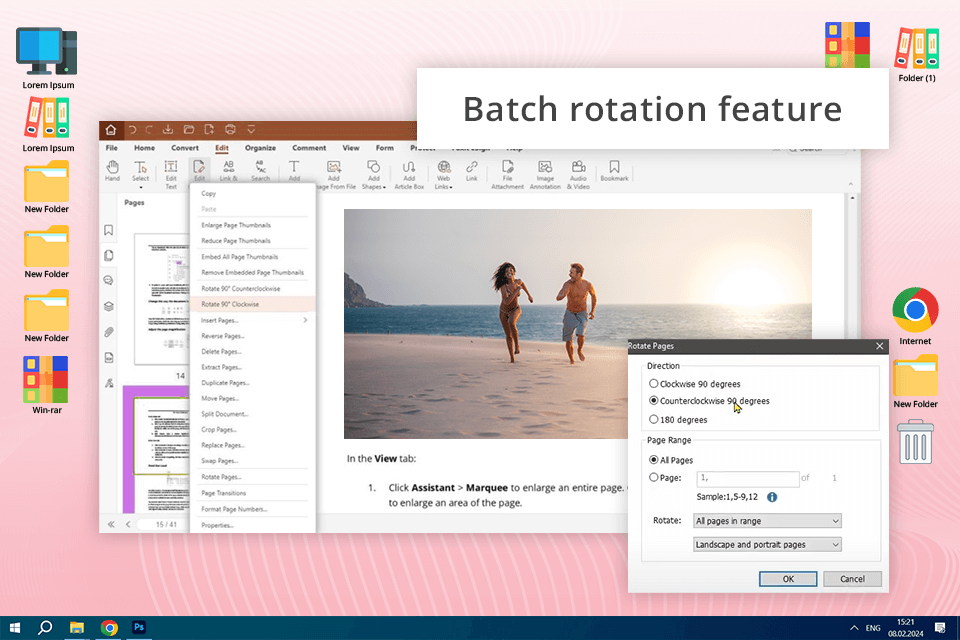This screenshot has height=640, width=960.
Task: Switch to the Organize tab
Action: pos(260,148)
